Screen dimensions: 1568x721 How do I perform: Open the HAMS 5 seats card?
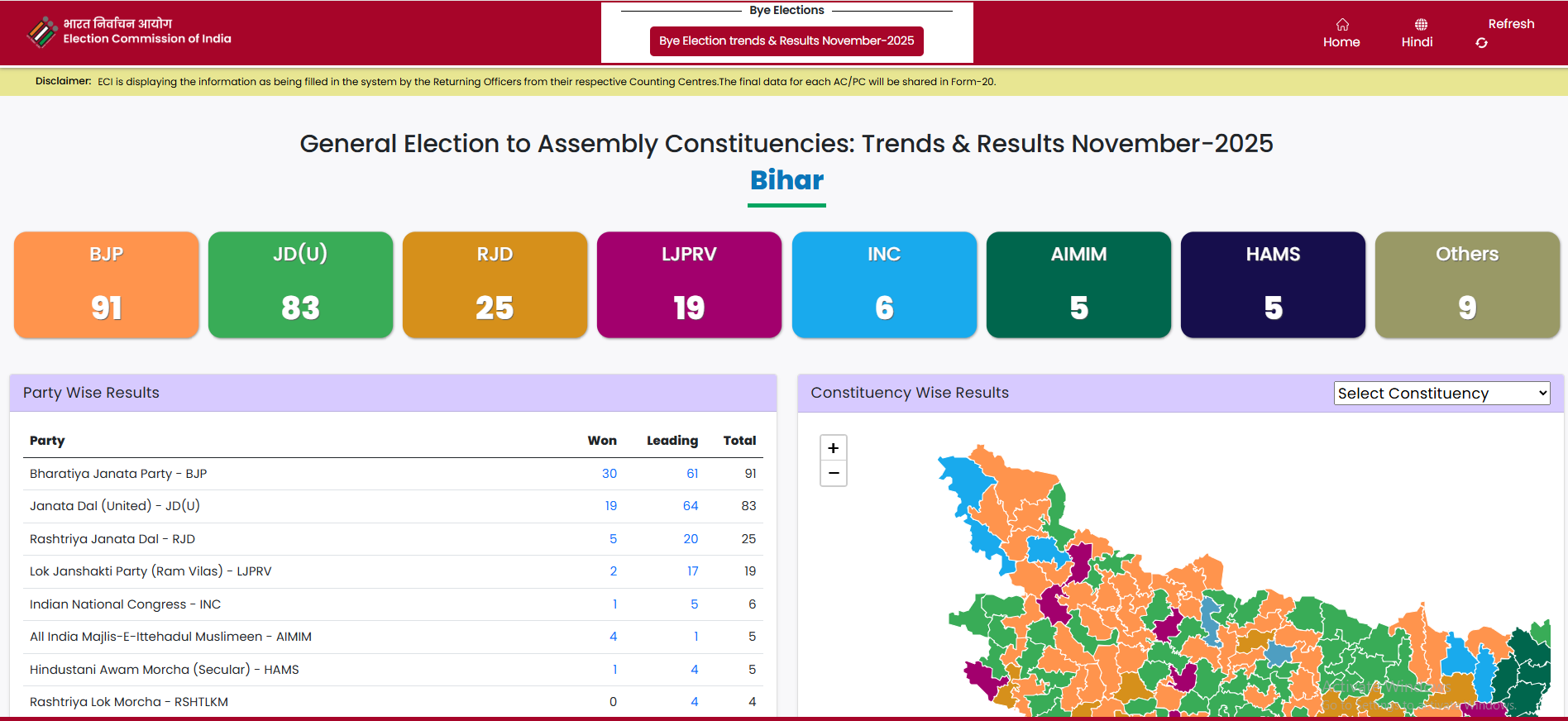[1273, 284]
